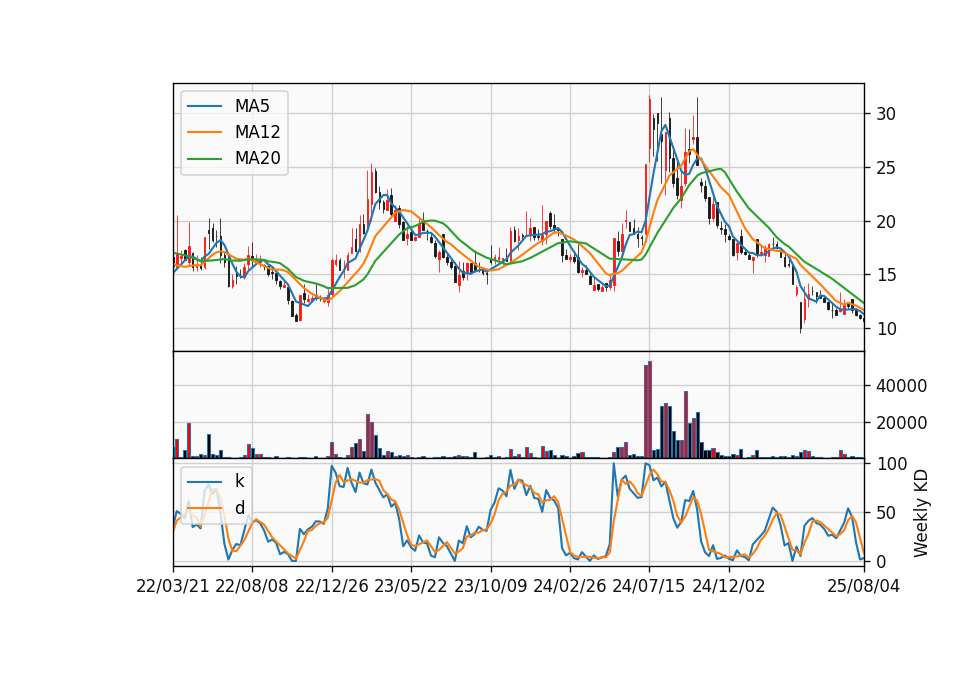Click the green MA20 legend line
This screenshot has height=690, width=960.
(204, 159)
